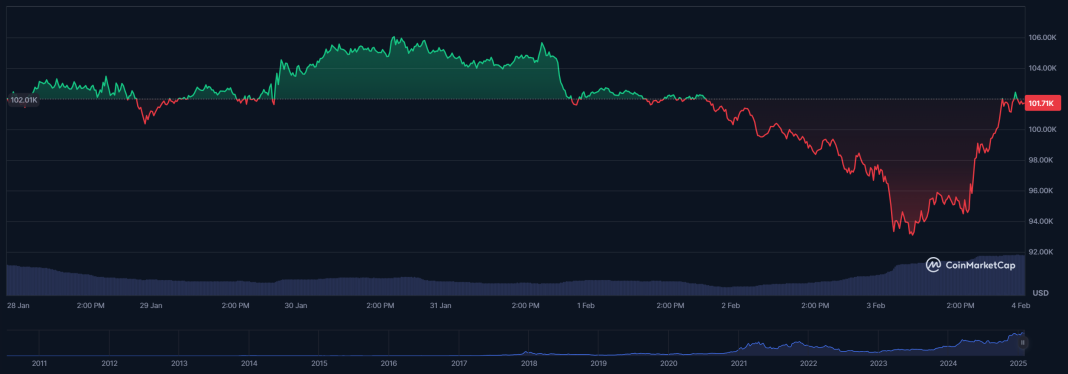Click the USD currency label
Viewport: 1068px width, 374px height.
[1041, 293]
